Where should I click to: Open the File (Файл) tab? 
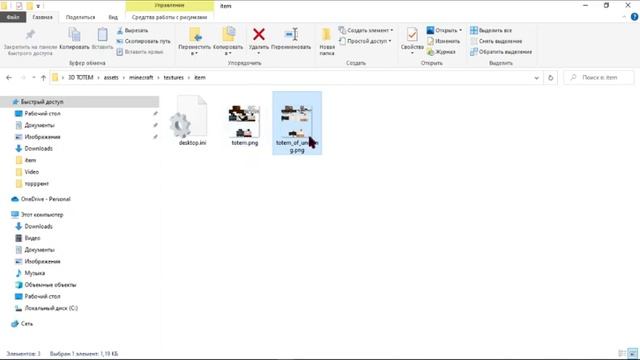click(13, 17)
